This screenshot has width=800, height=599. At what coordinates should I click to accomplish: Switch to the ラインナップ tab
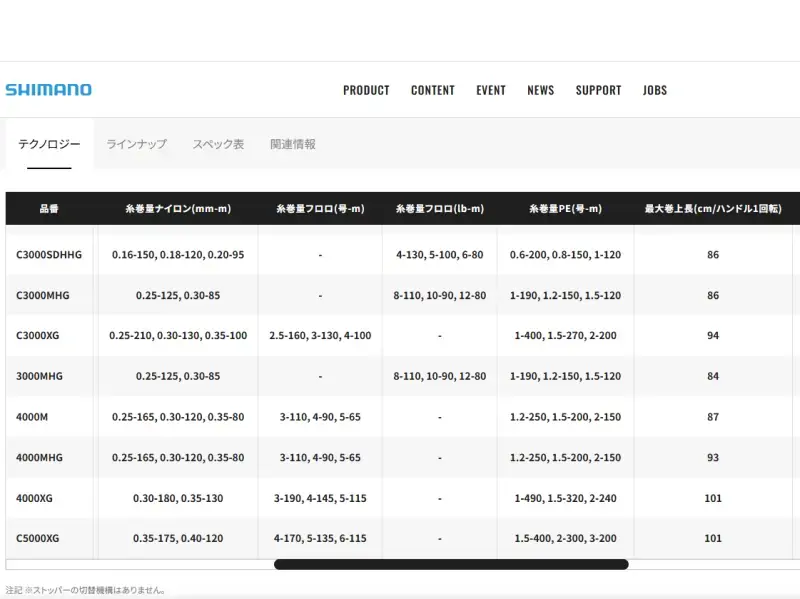[x=136, y=144]
